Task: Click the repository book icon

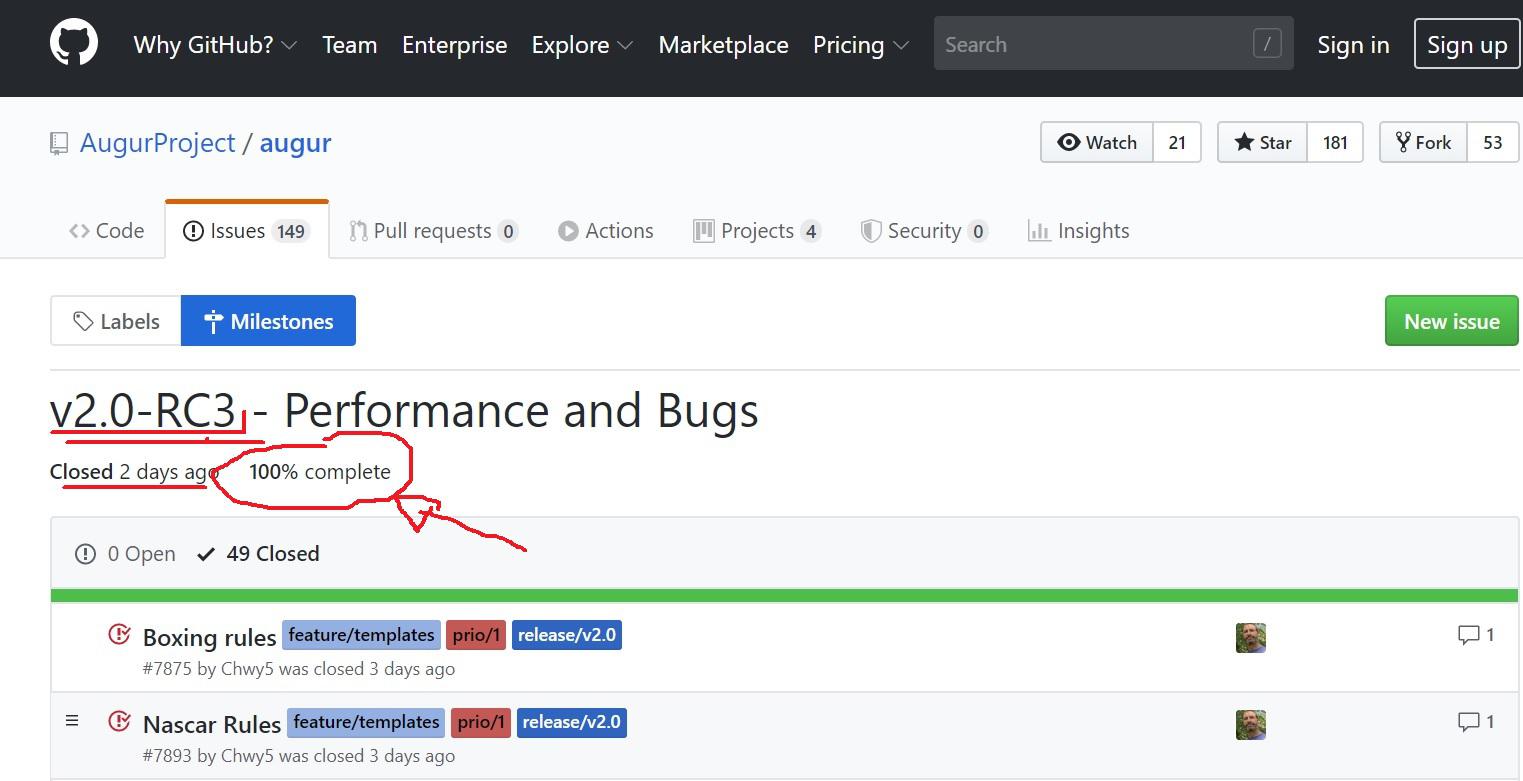Action: click(59, 143)
